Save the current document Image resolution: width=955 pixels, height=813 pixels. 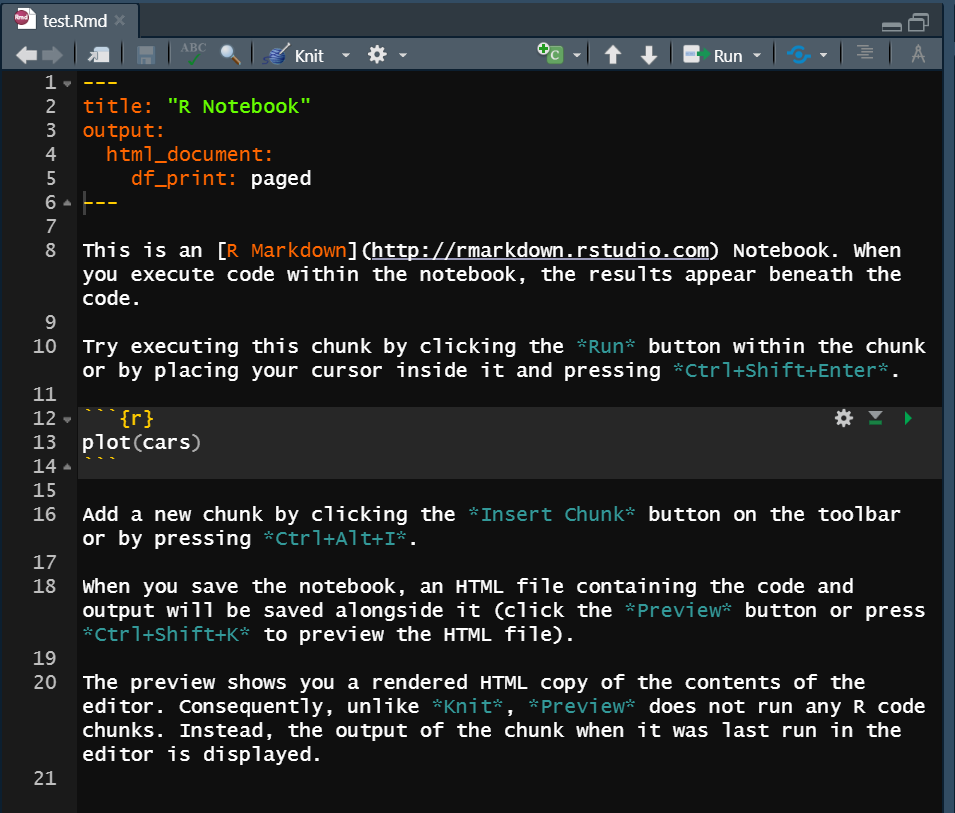pyautogui.click(x=146, y=55)
